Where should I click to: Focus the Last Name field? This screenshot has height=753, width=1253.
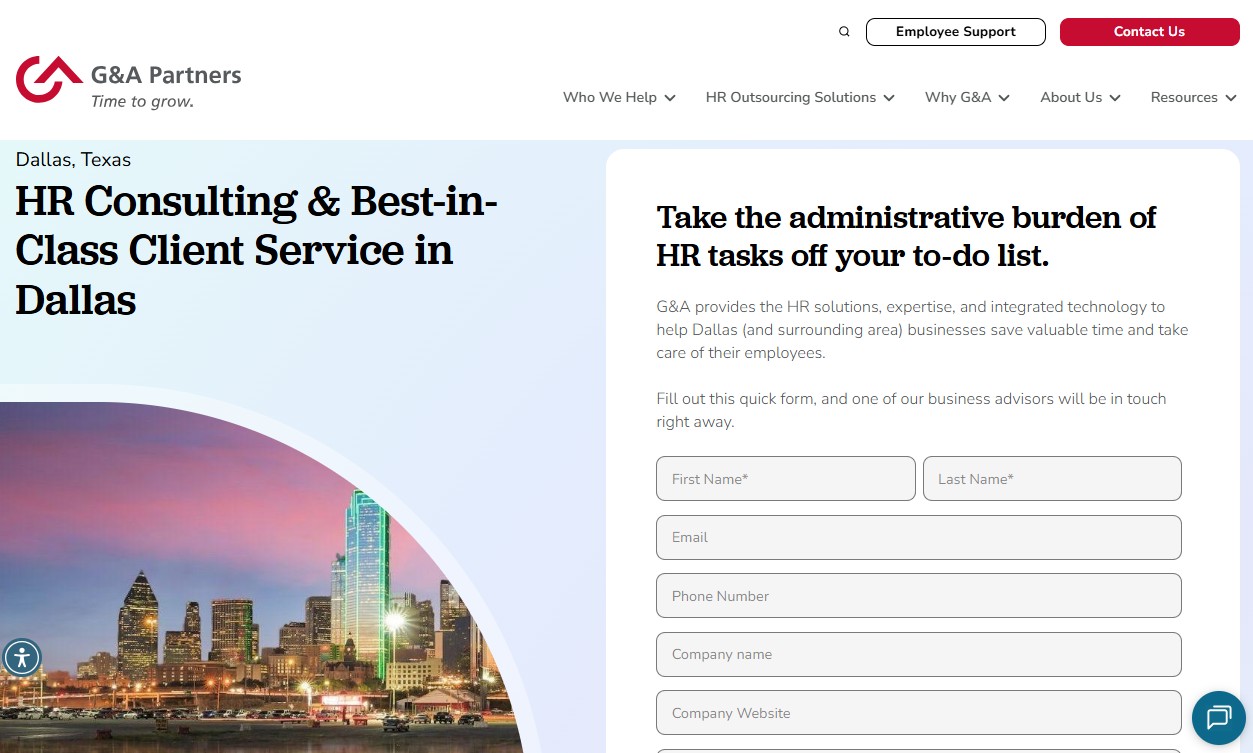(x=1052, y=479)
